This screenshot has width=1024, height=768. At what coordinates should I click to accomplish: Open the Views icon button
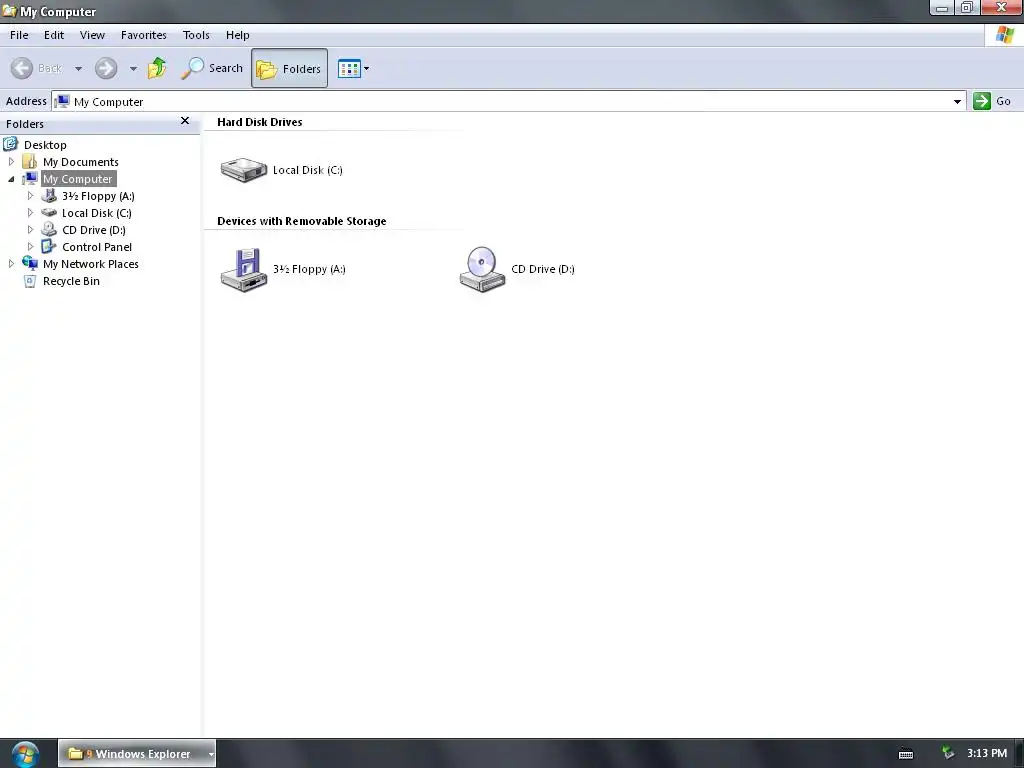pos(349,68)
